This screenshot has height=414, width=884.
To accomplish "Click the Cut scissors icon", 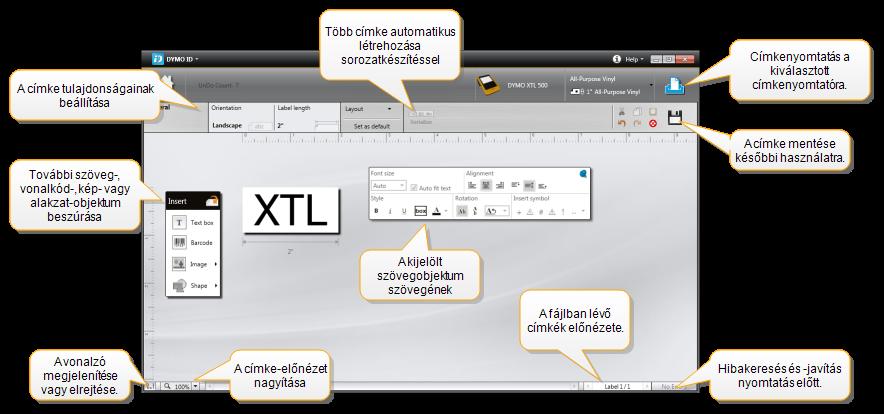I will (621, 112).
